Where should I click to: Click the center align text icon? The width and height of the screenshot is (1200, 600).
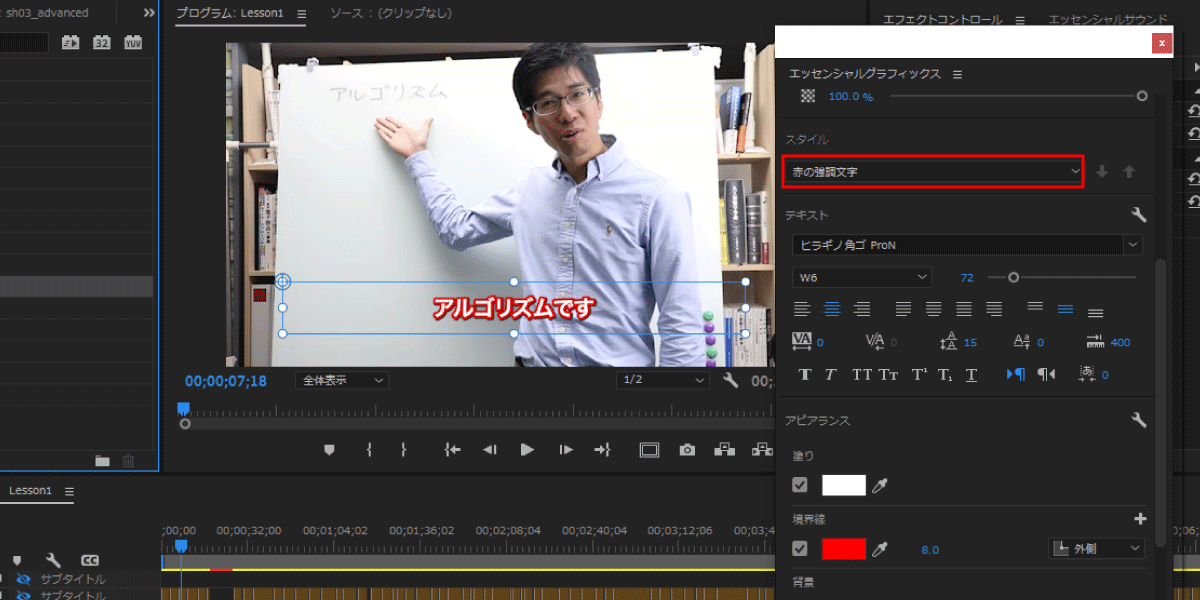(832, 309)
